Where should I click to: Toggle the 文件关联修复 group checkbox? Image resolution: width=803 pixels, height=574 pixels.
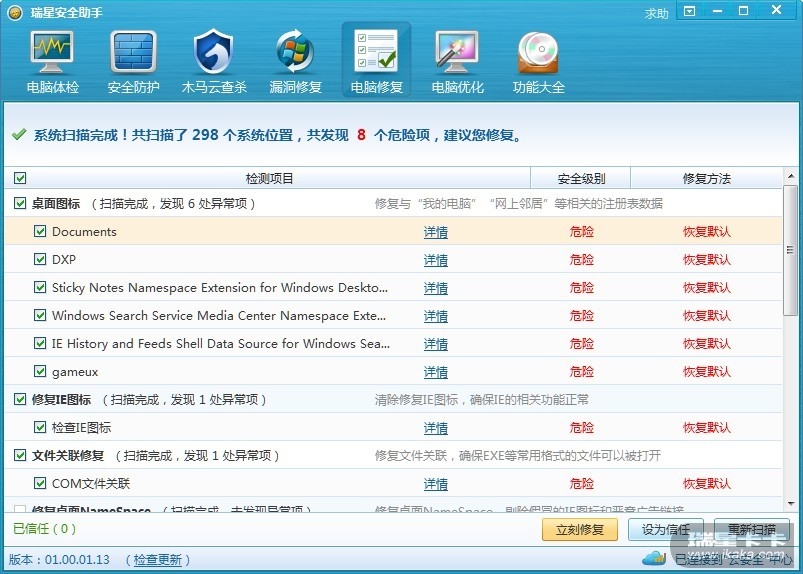pyautogui.click(x=20, y=455)
